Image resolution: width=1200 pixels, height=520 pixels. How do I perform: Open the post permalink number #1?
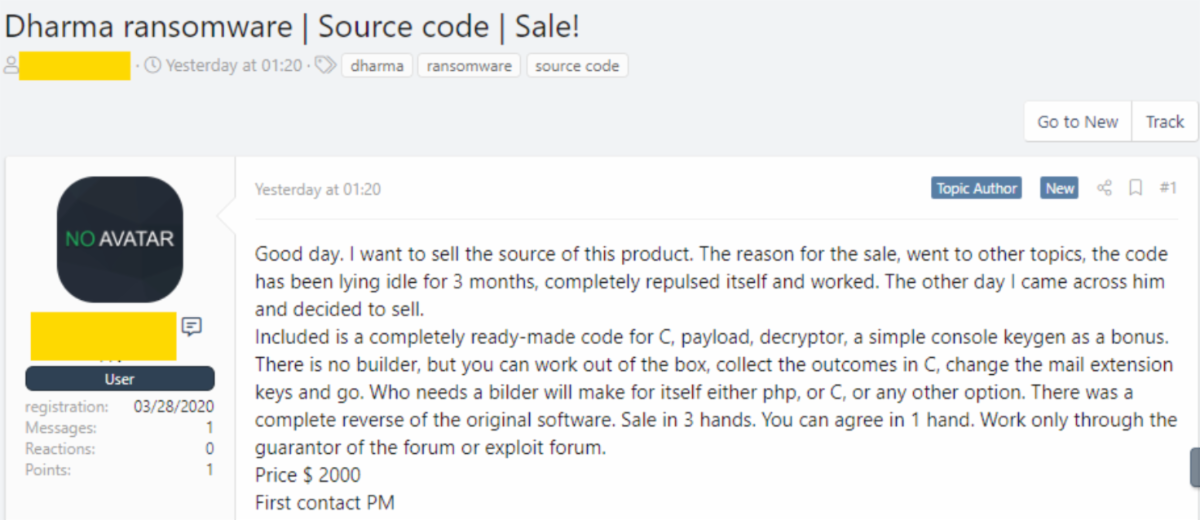pyautogui.click(x=1167, y=188)
